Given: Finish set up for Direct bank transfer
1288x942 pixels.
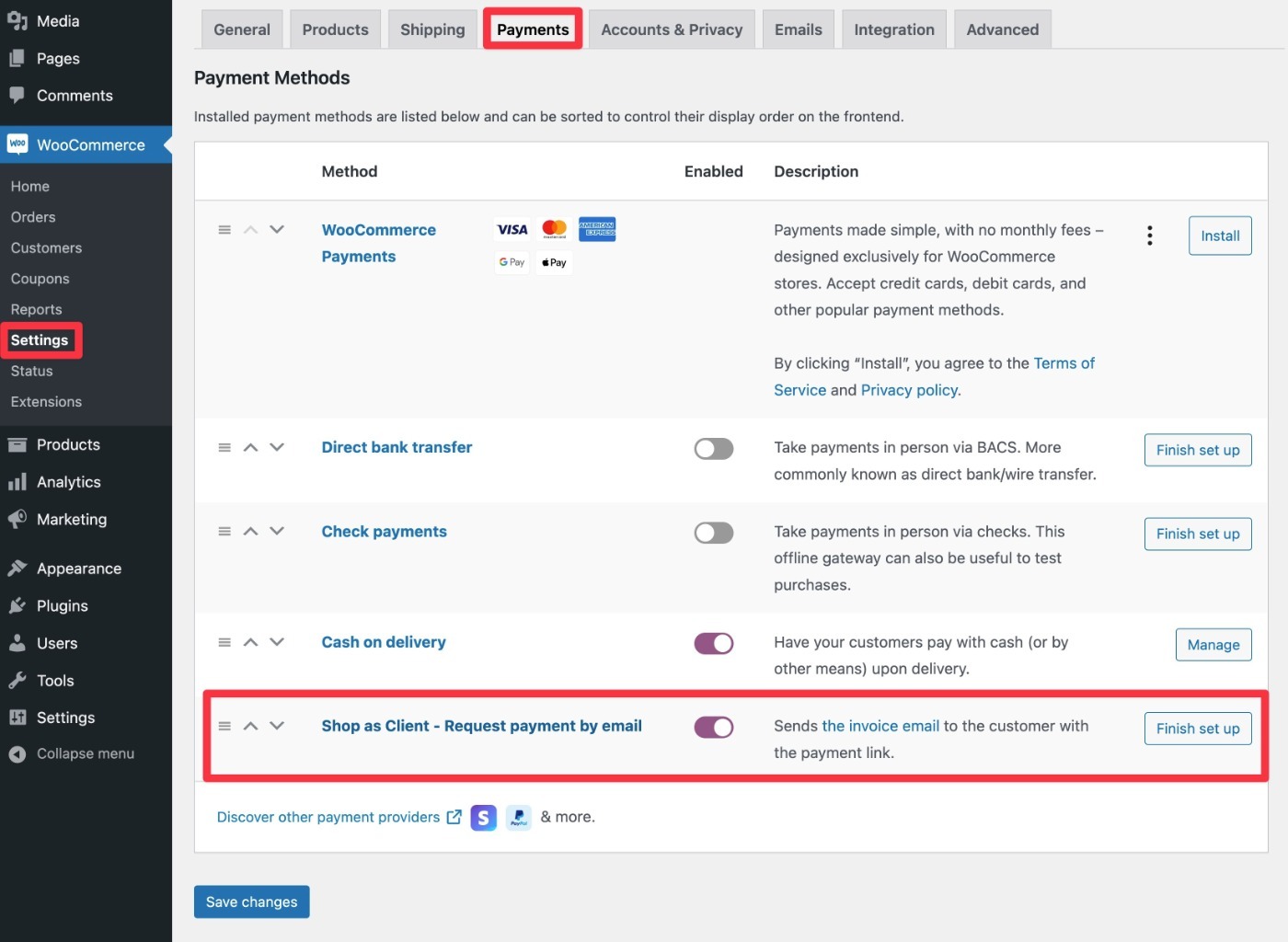Looking at the screenshot, I should [1198, 450].
